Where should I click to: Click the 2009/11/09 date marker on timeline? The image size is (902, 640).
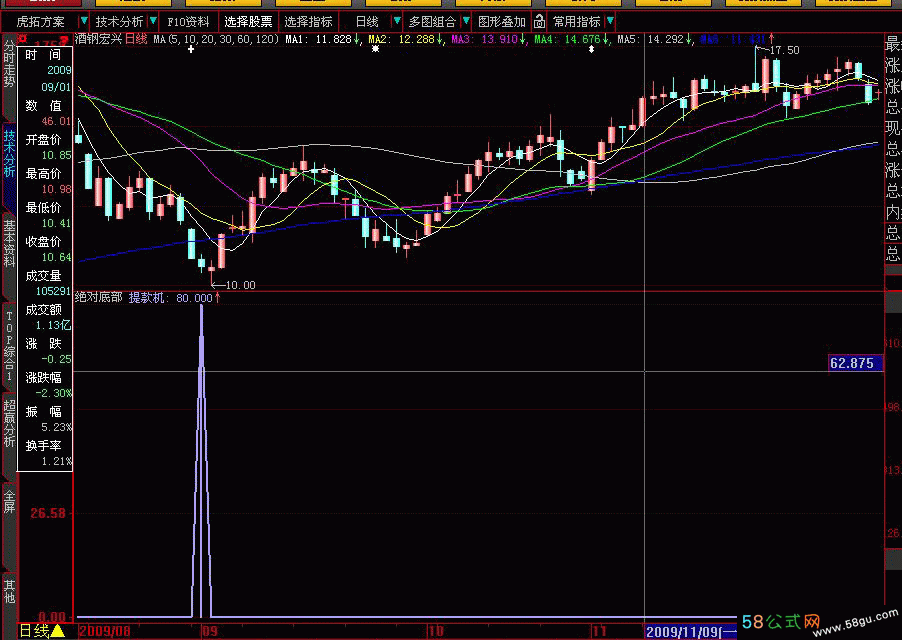point(690,631)
